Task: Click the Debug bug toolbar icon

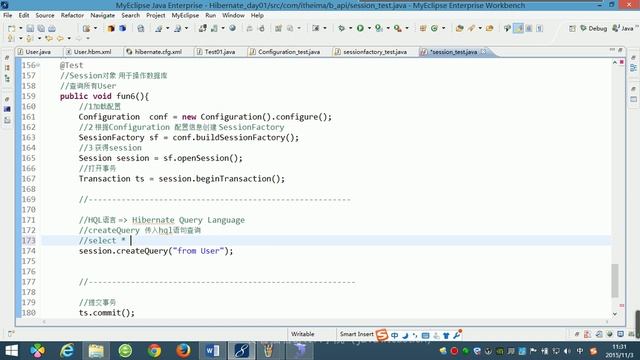Action: [342, 29]
